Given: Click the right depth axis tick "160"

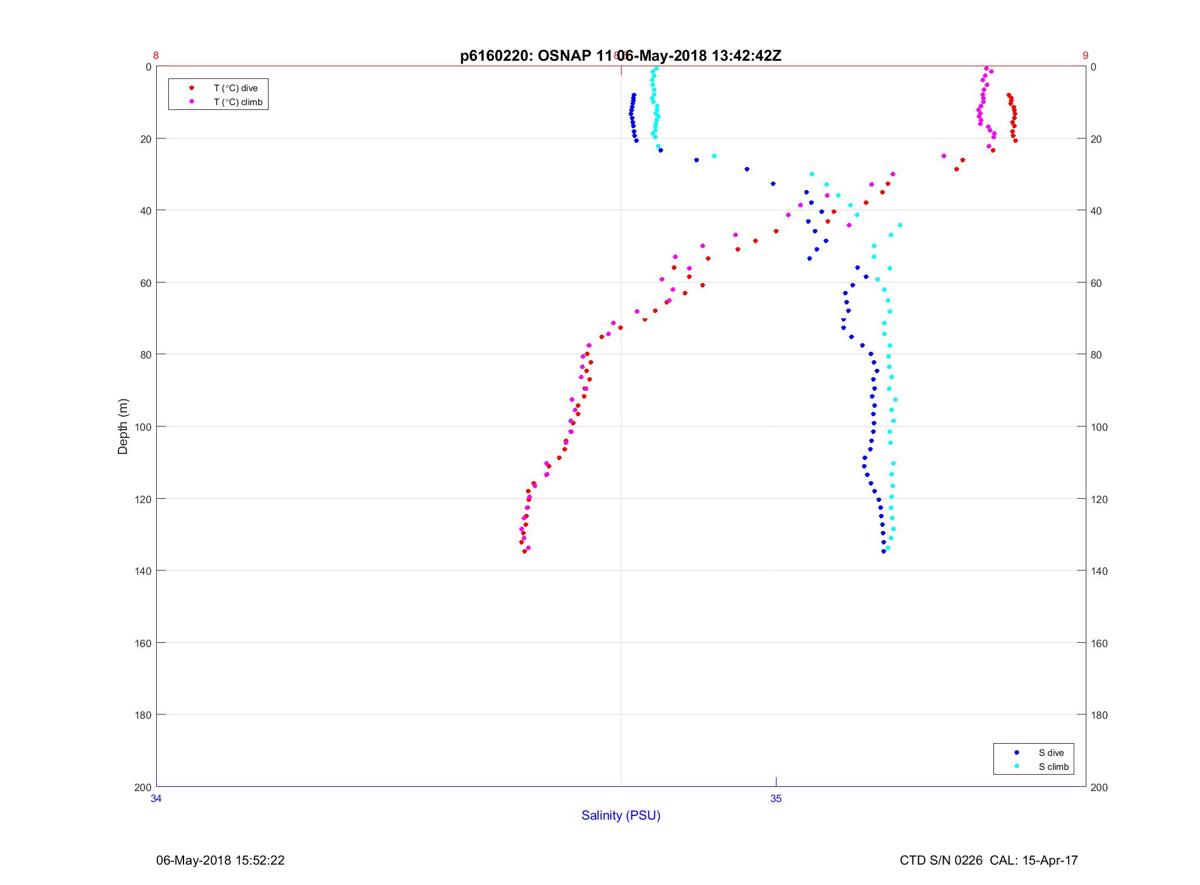Looking at the screenshot, I should coord(1099,643).
